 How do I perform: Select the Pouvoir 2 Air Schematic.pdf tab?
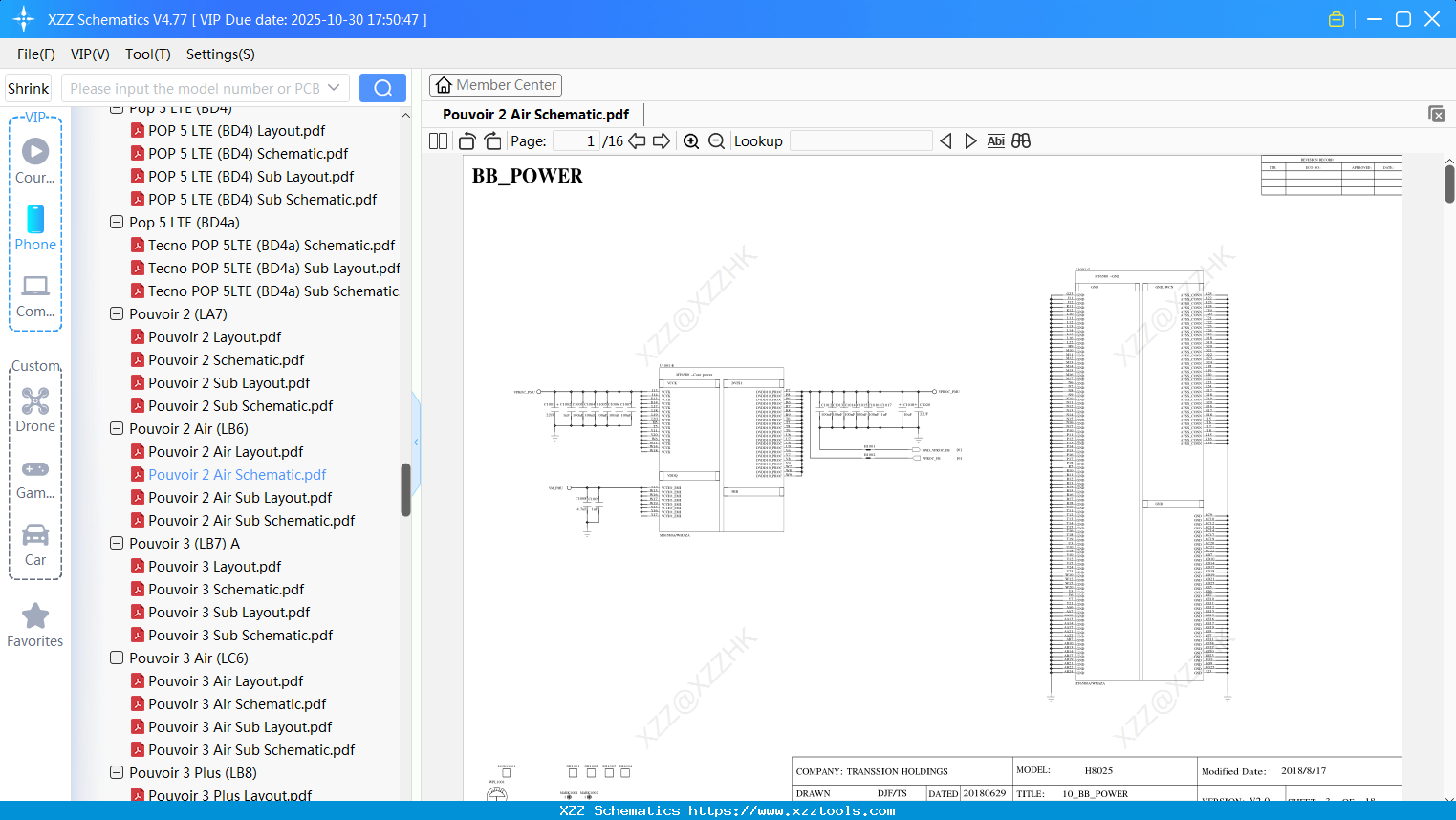535,114
